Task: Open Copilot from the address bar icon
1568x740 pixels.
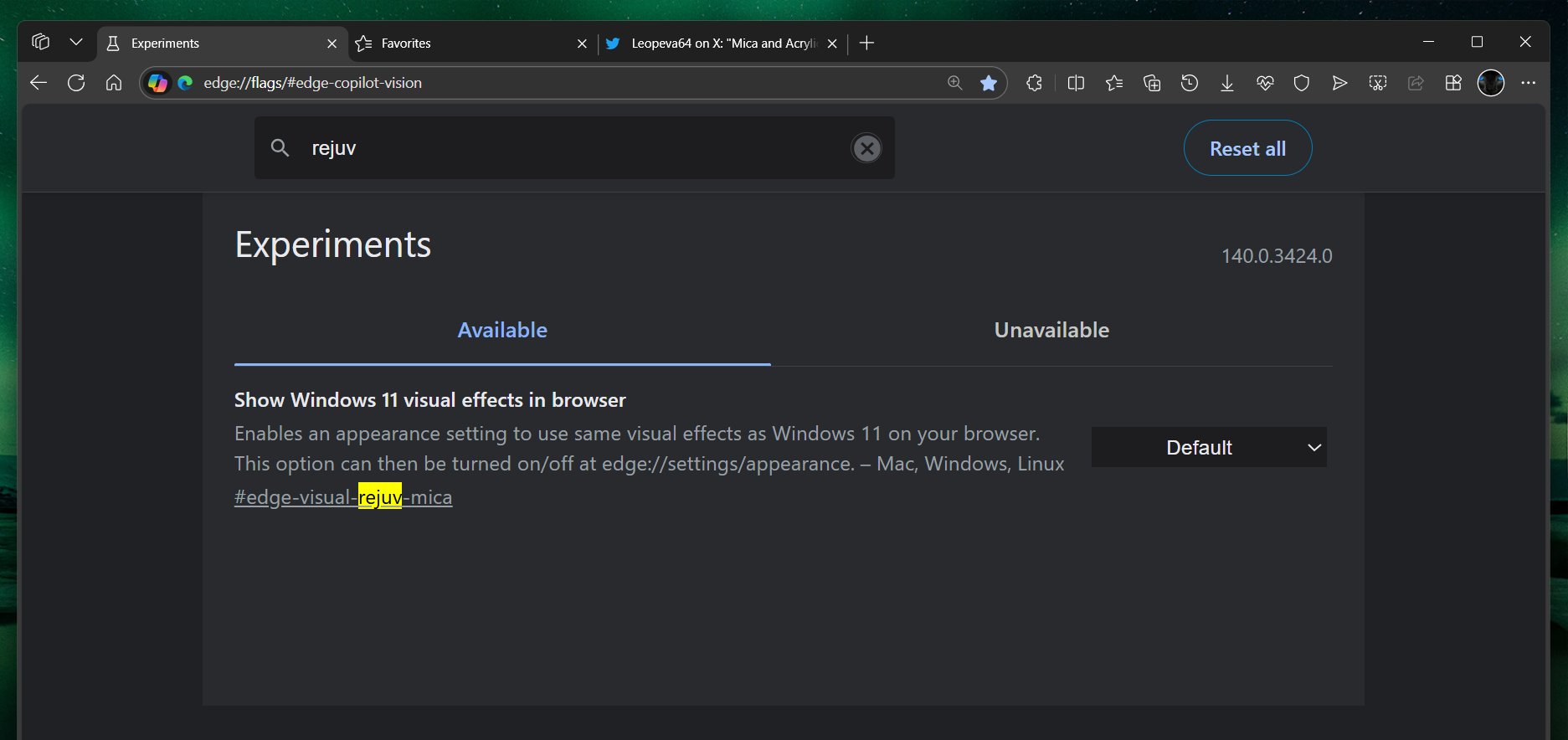Action: point(157,83)
